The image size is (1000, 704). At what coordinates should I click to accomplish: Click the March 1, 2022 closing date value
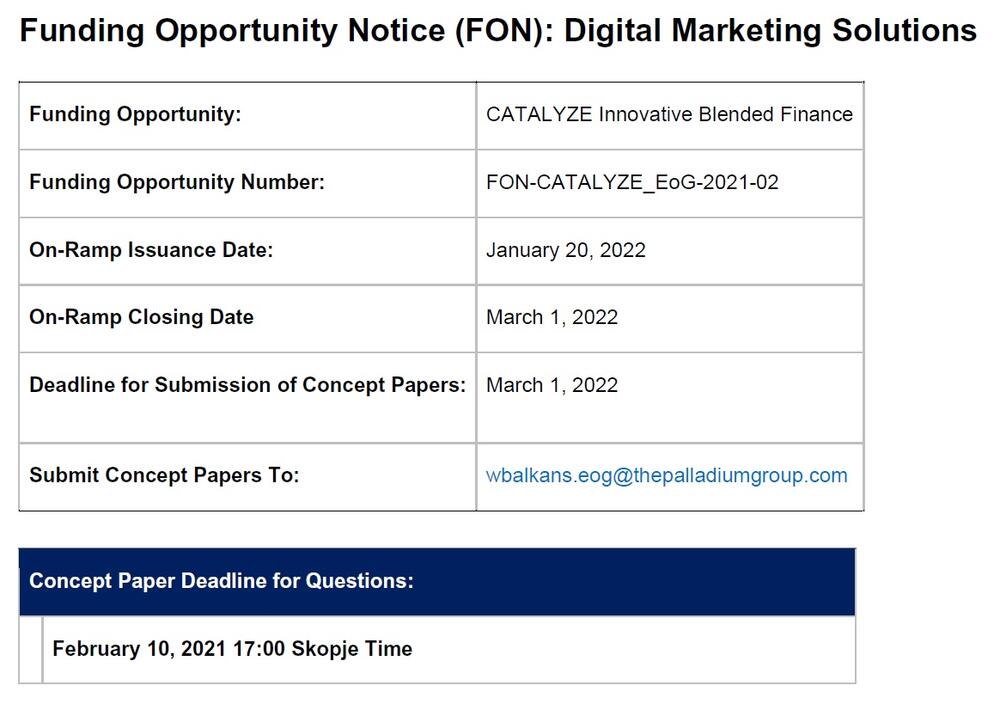click(552, 318)
